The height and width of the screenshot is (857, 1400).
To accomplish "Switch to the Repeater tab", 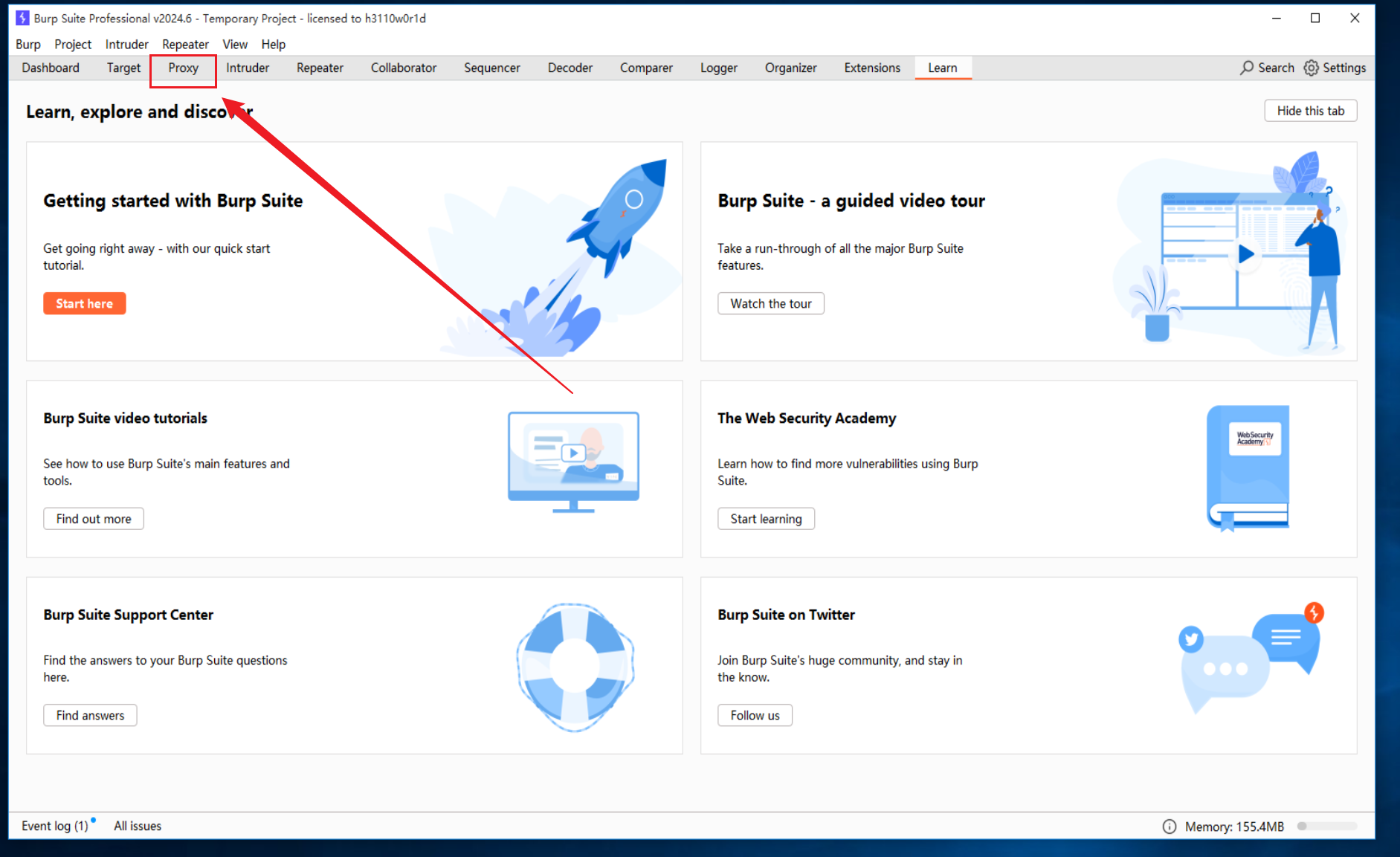I will click(320, 68).
